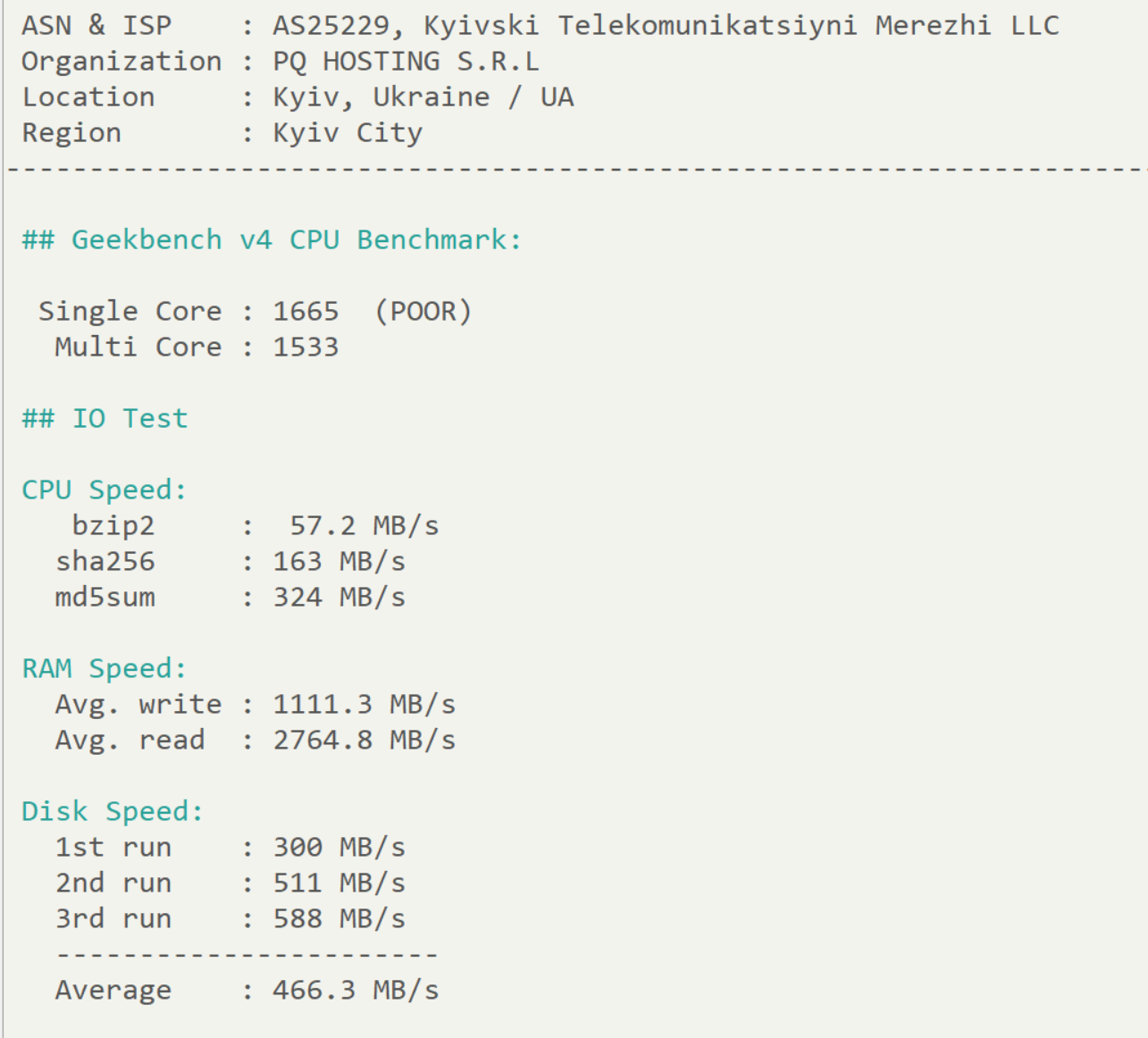Image resolution: width=1148 pixels, height=1038 pixels.
Task: Click the Kyiv City region value
Action: [348, 133]
